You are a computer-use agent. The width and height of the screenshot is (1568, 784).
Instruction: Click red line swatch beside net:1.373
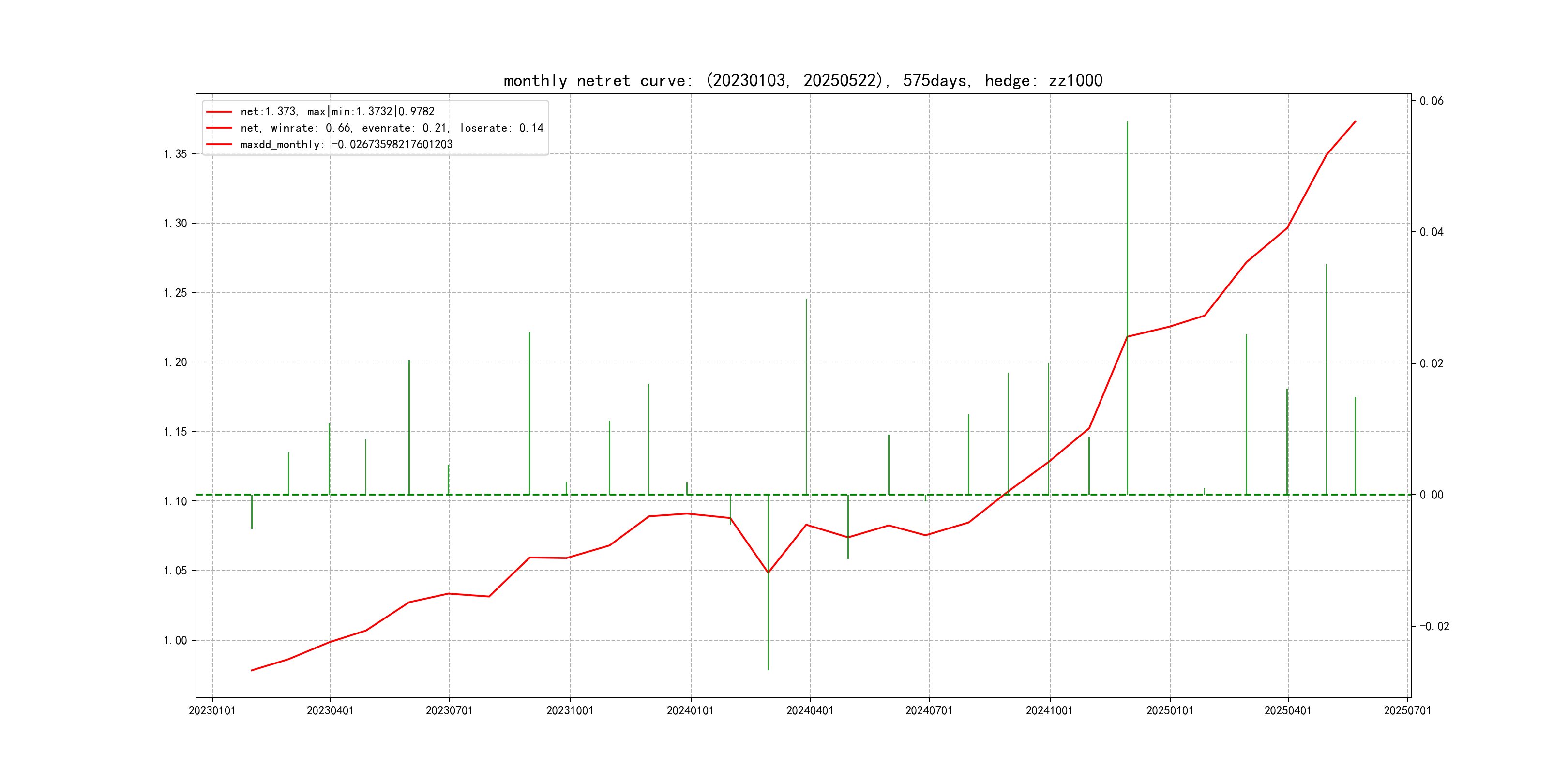[x=219, y=111]
